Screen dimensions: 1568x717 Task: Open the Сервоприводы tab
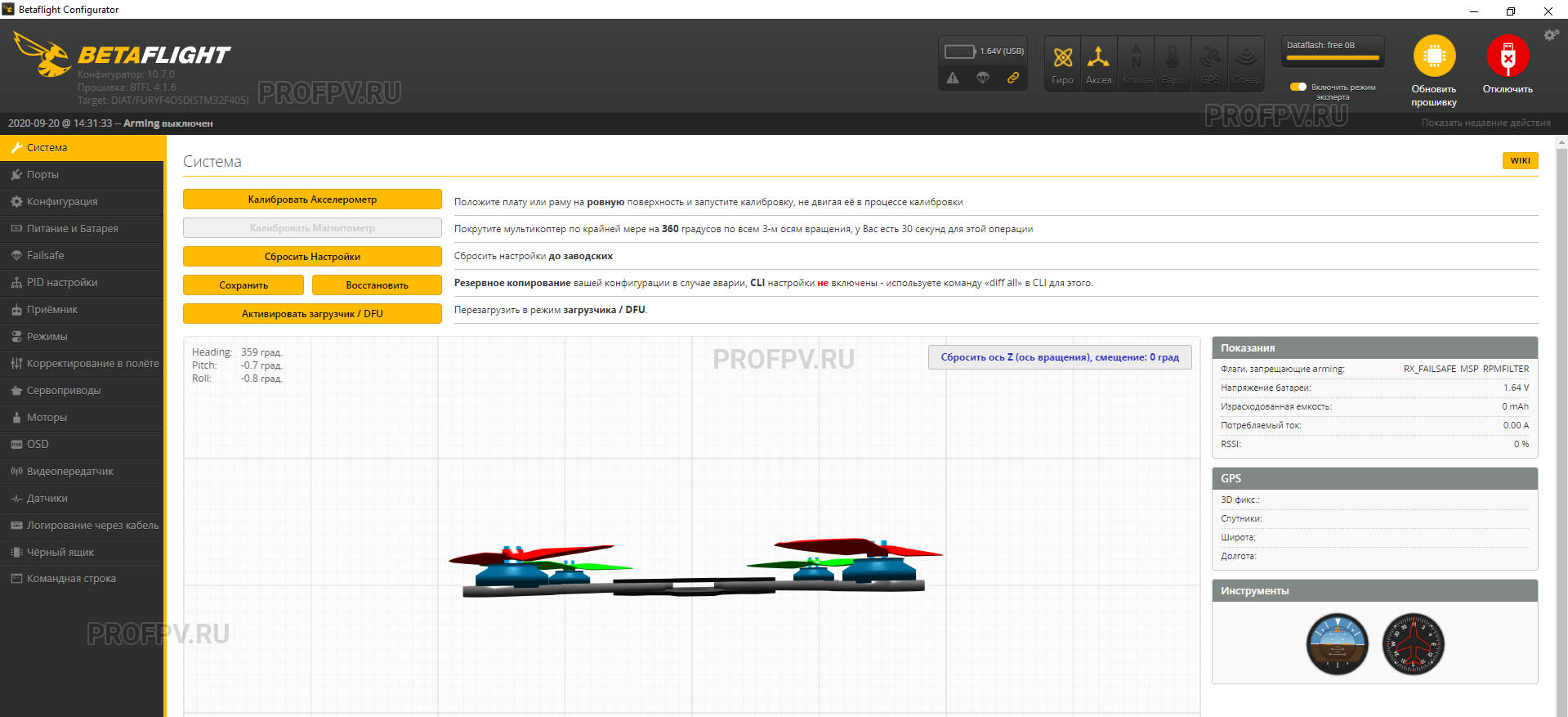point(82,391)
